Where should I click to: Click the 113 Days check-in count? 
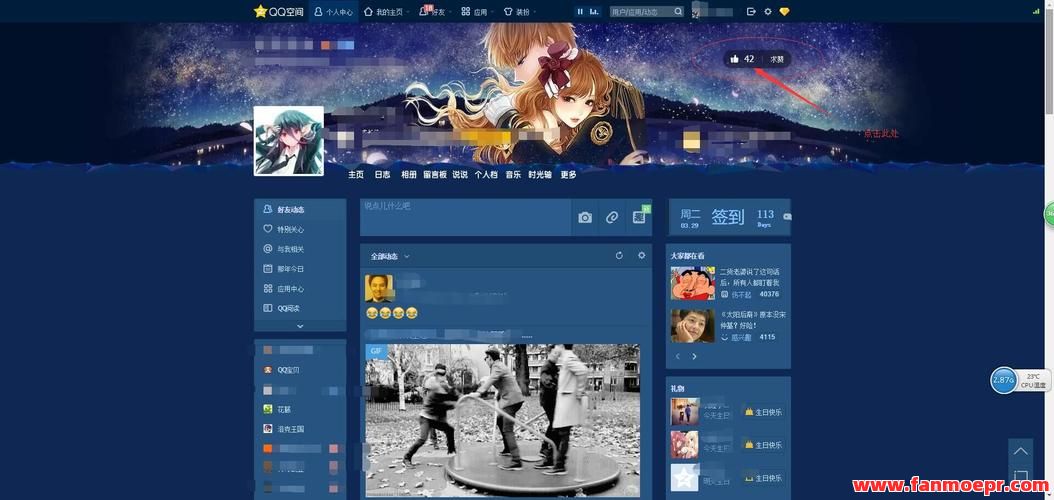coord(765,217)
